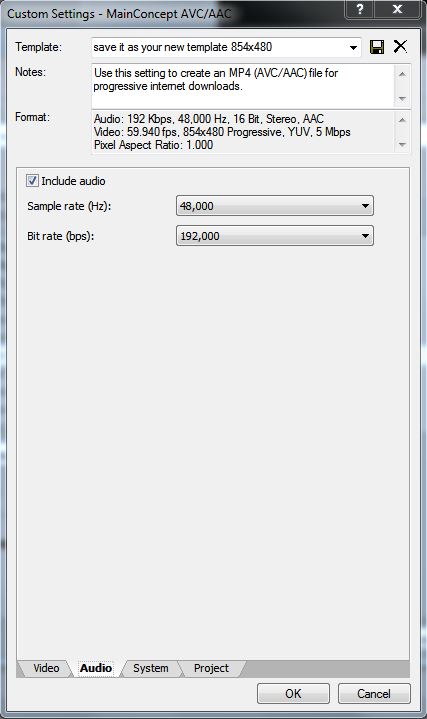Save the template with the floppy disk icon
The height and width of the screenshot is (719, 427).
pos(377,47)
